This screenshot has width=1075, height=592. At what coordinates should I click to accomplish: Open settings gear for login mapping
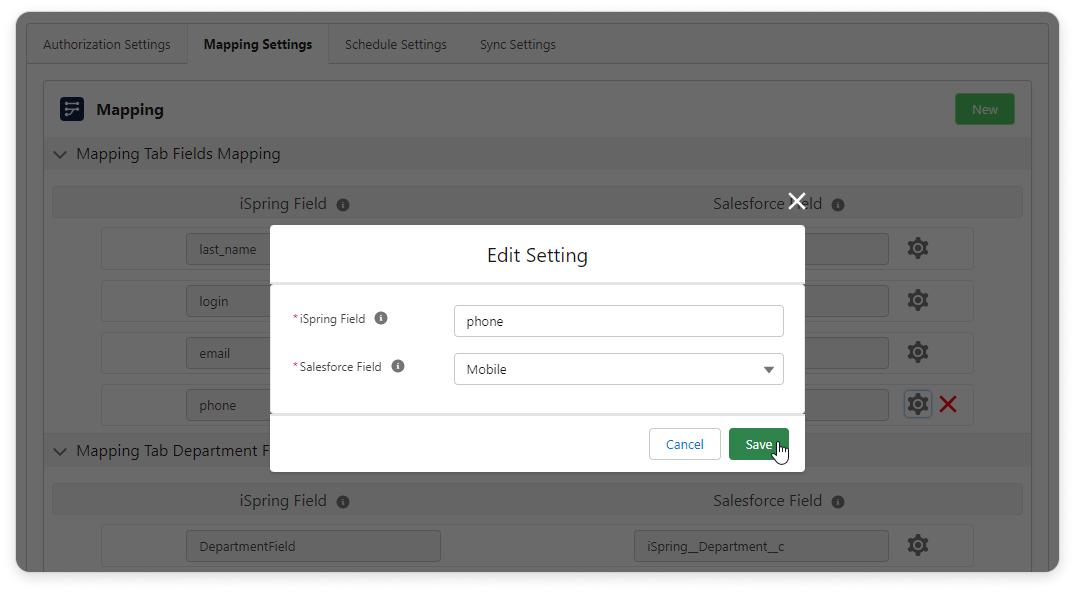(917, 301)
